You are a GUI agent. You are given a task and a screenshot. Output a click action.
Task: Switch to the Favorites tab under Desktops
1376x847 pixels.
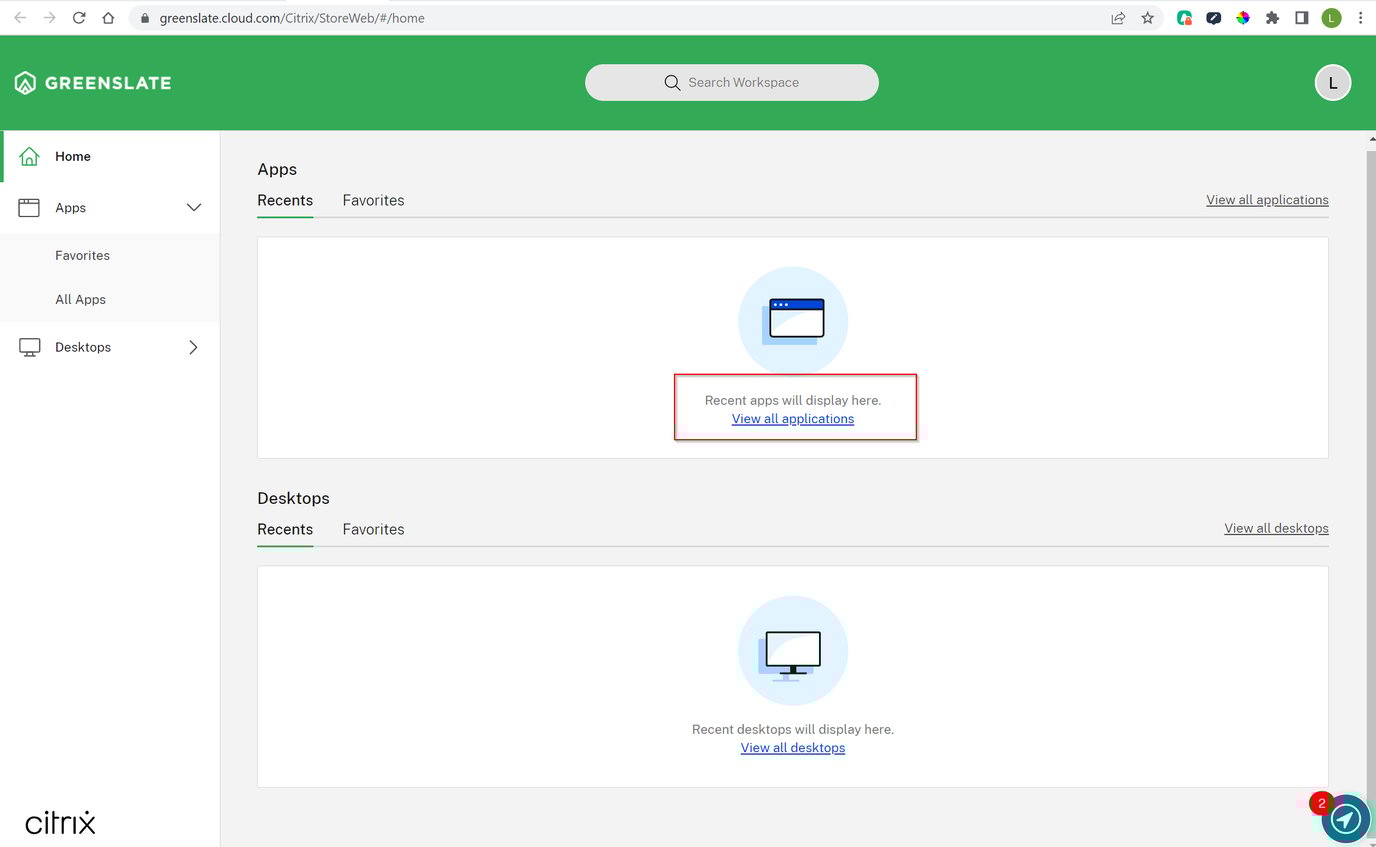373,529
